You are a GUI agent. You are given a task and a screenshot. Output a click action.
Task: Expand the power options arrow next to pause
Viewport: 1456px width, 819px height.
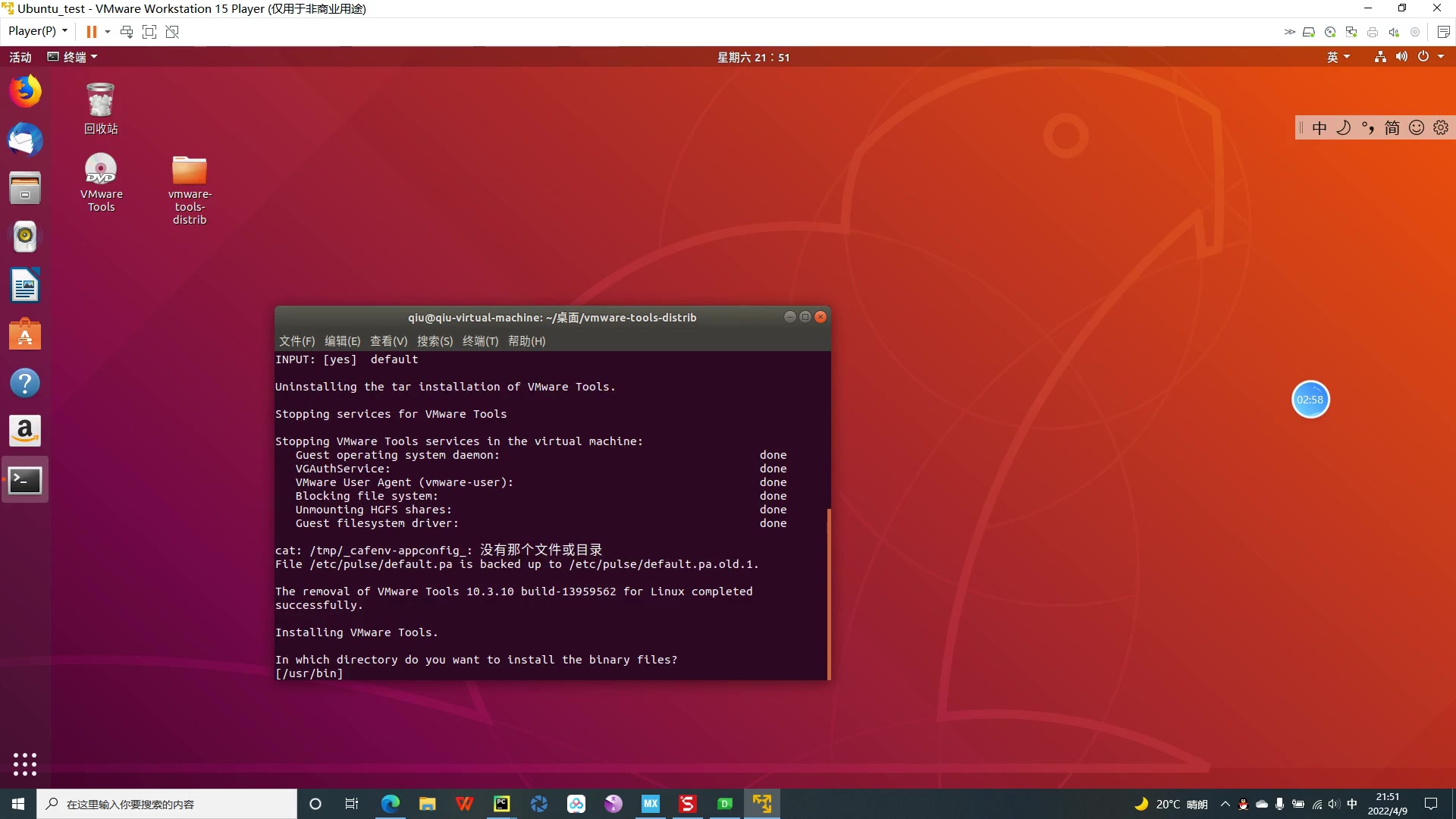[x=108, y=32]
